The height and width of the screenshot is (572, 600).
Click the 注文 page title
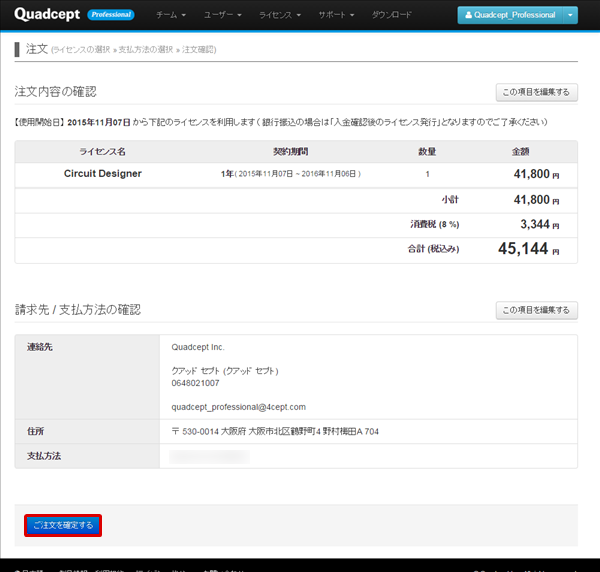coord(37,49)
